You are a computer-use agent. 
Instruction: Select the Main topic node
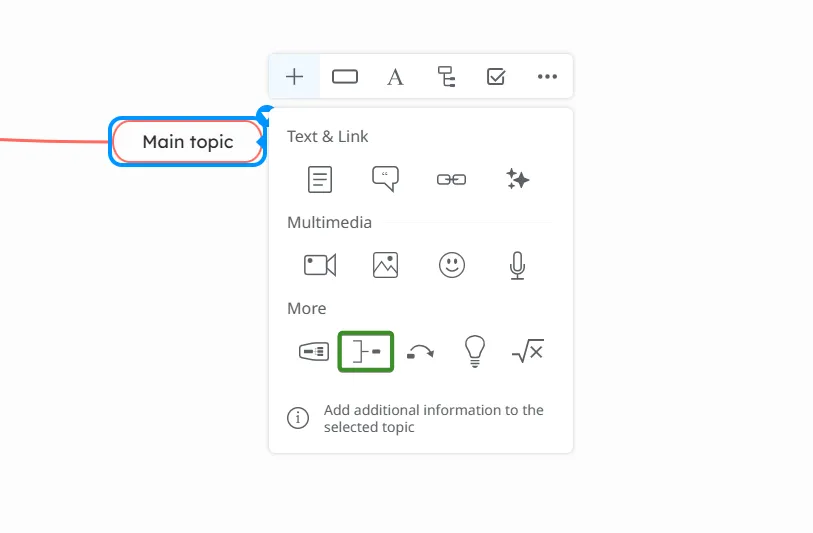[188, 142]
